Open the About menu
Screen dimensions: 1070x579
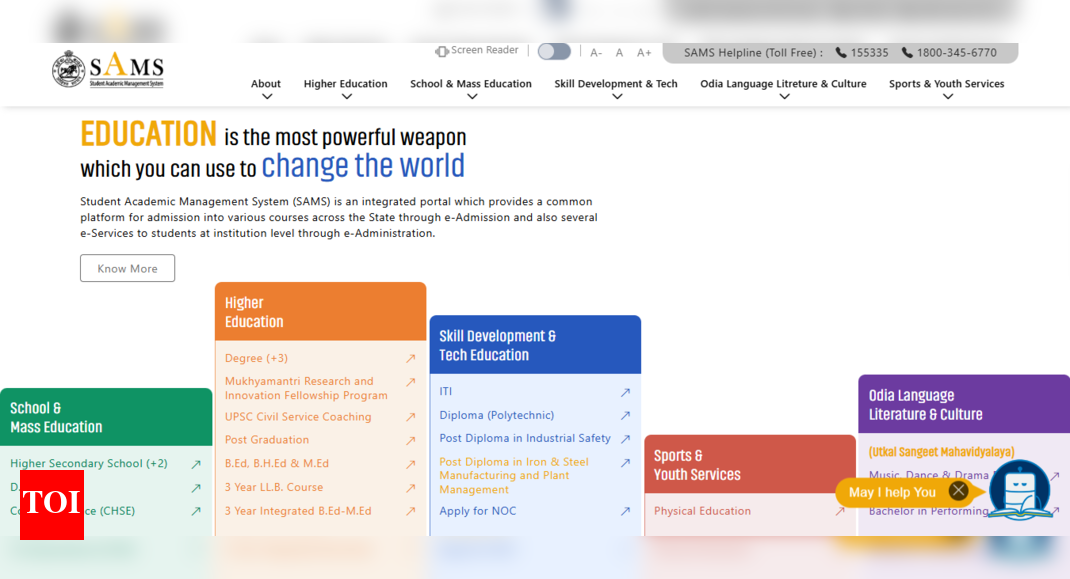point(265,83)
